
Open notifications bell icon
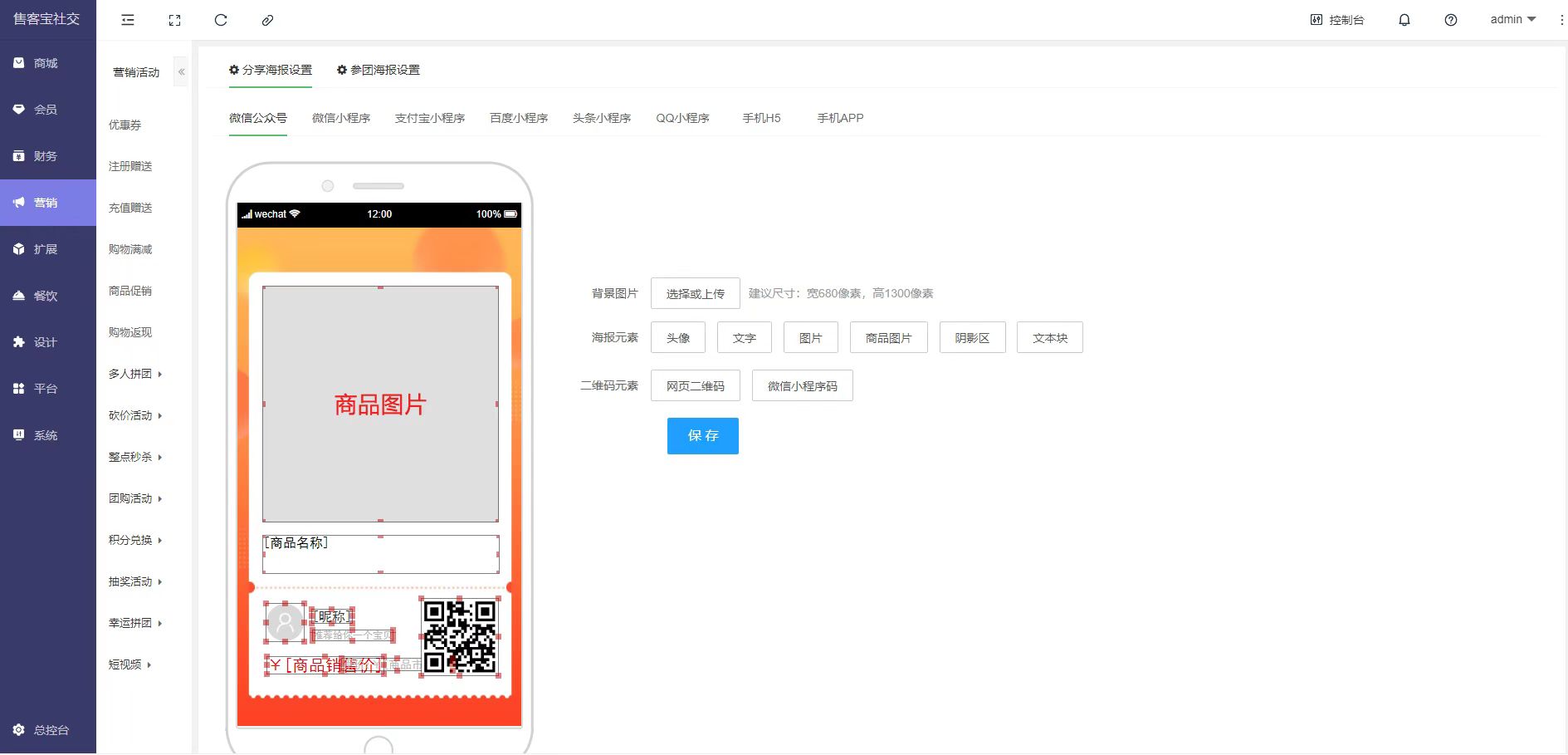(1404, 20)
